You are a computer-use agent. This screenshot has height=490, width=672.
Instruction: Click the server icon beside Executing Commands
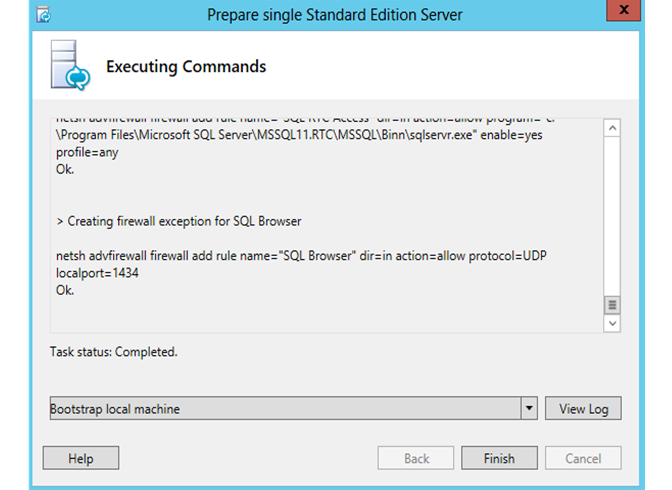(70, 65)
